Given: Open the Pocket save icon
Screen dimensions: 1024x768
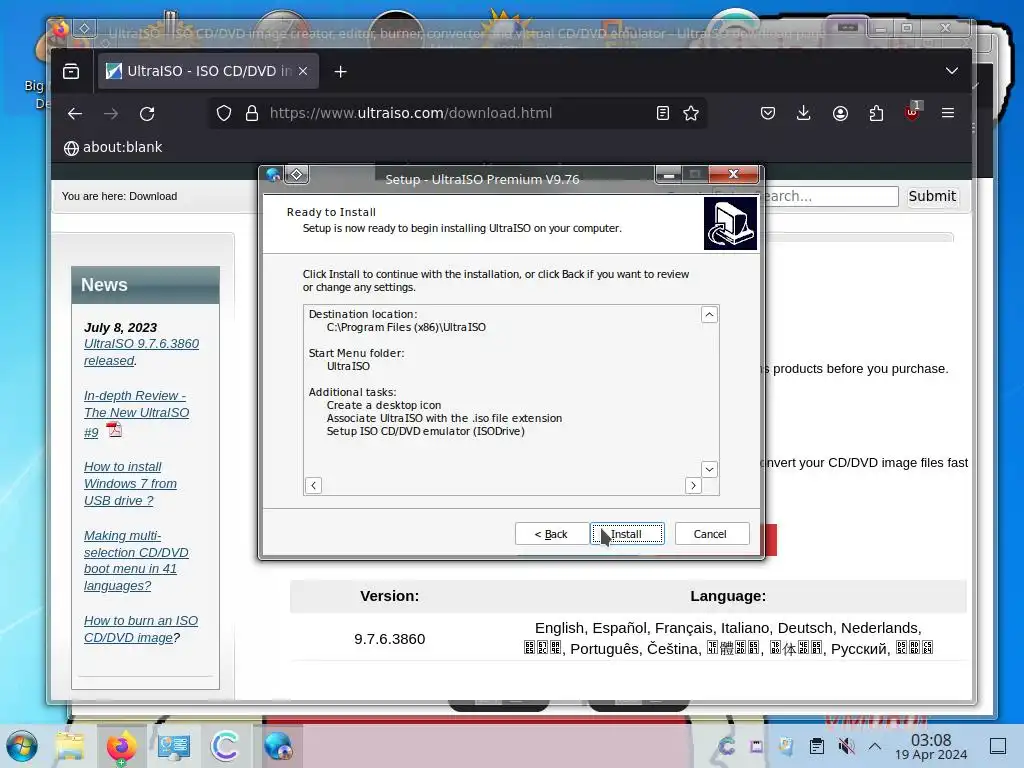Looking at the screenshot, I should [768, 114].
